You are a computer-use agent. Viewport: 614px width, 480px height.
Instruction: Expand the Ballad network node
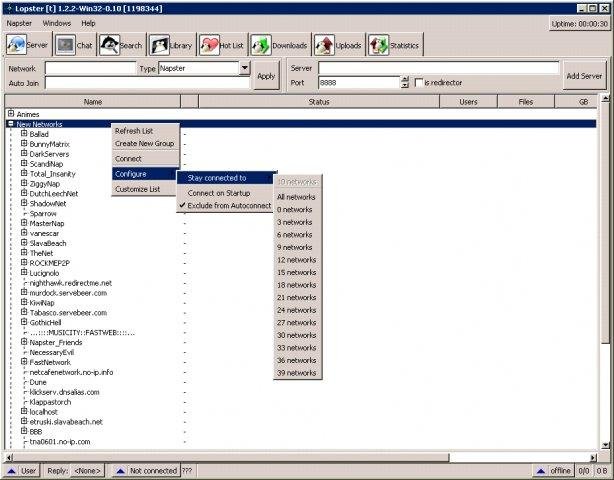(x=24, y=134)
